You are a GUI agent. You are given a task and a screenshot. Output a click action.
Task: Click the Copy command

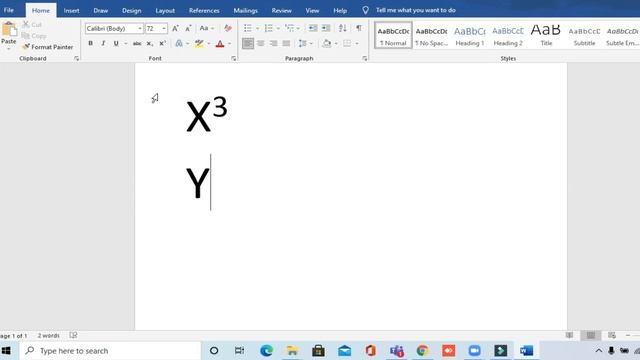tap(34, 36)
